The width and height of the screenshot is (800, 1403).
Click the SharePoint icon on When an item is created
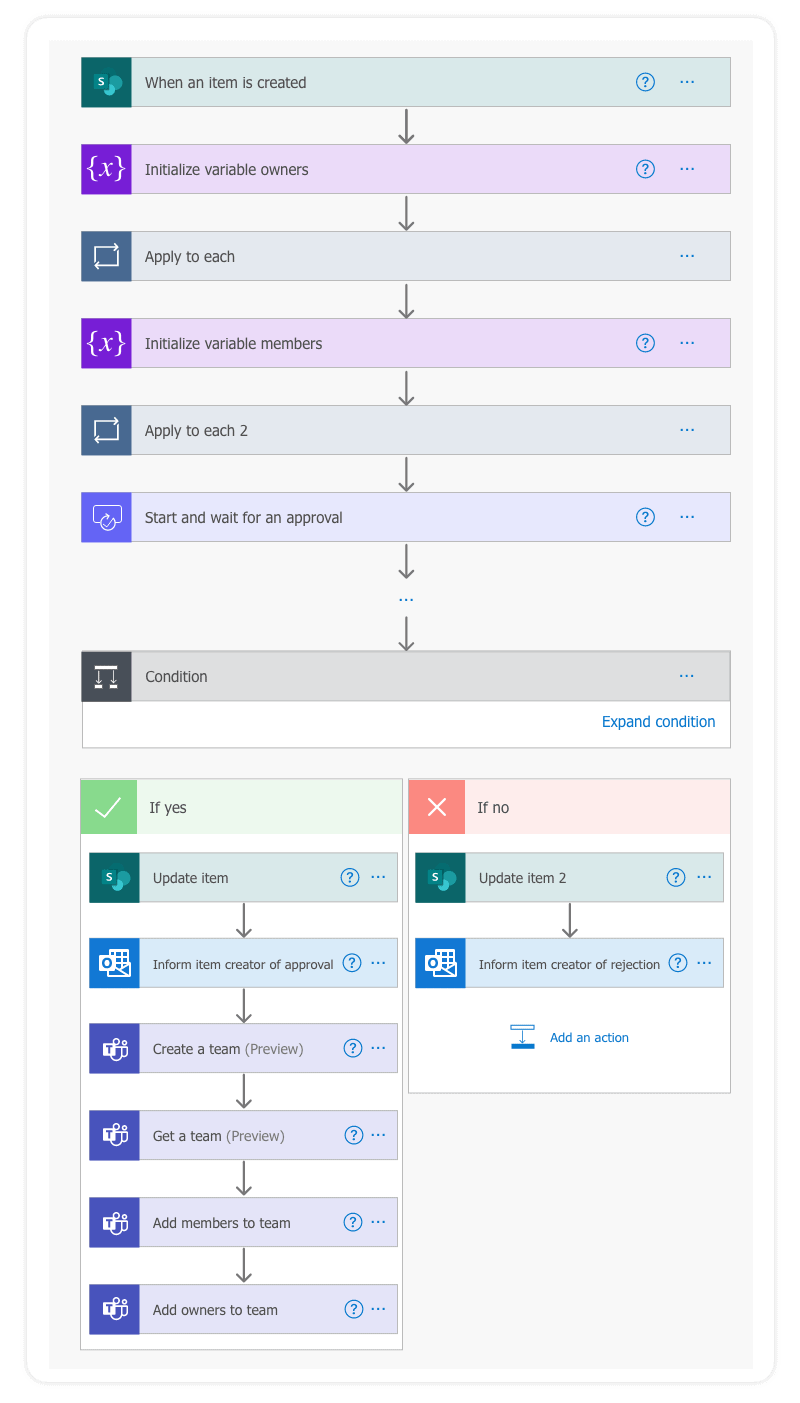point(105,82)
